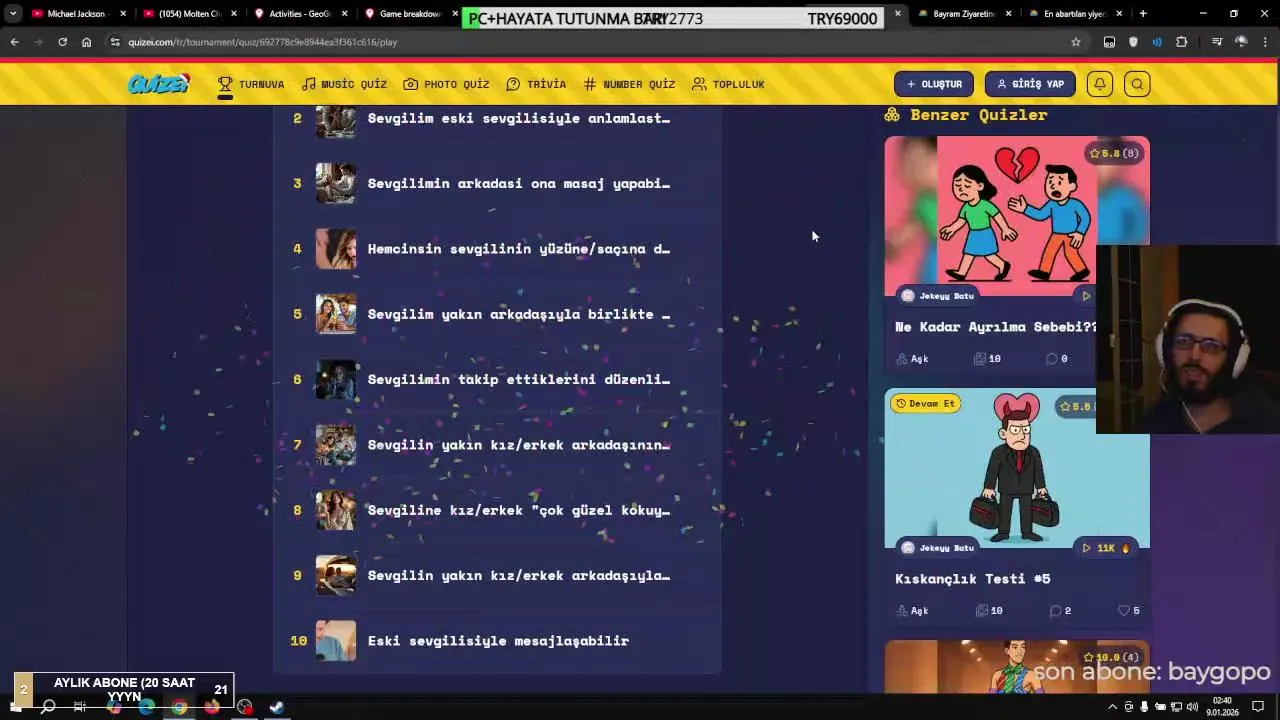Show hidden system tray icons

coord(1112,707)
